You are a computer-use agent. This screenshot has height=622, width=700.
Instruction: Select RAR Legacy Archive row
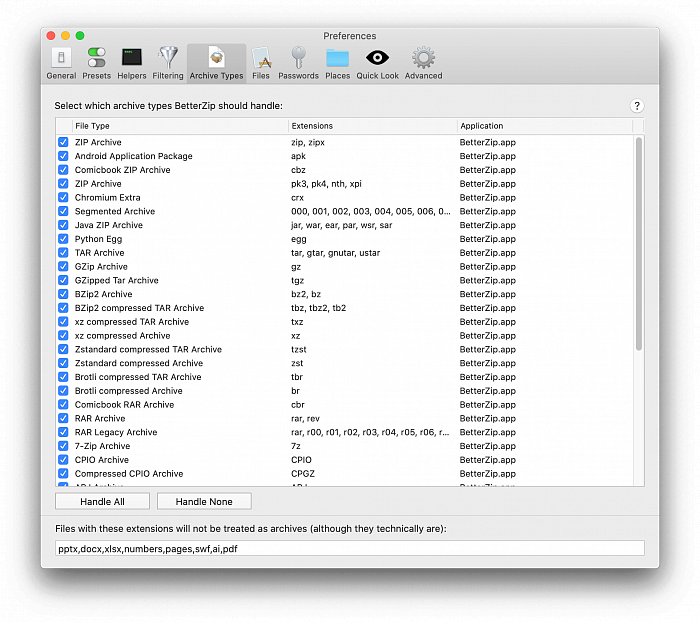pos(344,432)
